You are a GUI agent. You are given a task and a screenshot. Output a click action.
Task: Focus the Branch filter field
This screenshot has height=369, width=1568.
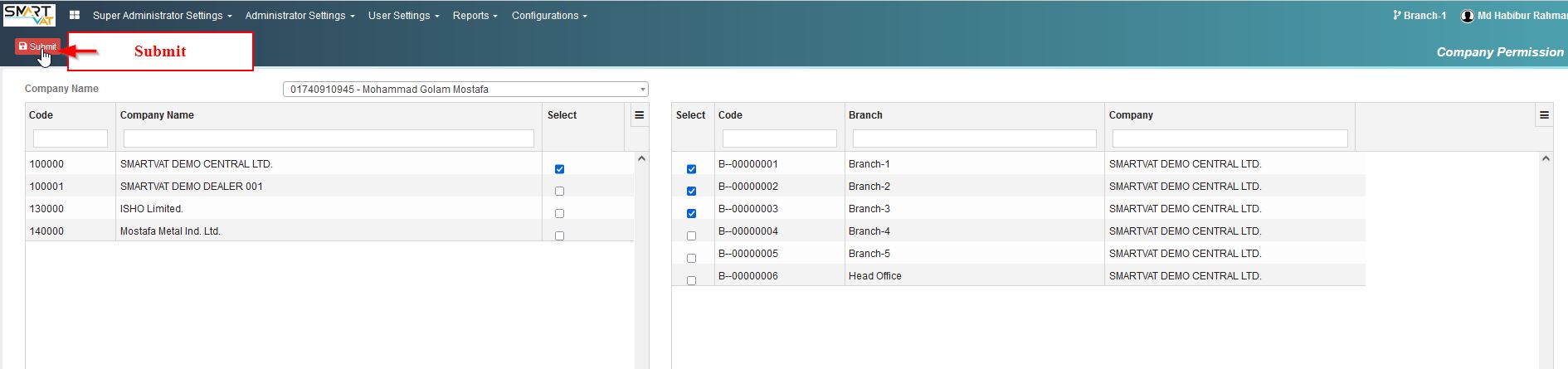975,138
